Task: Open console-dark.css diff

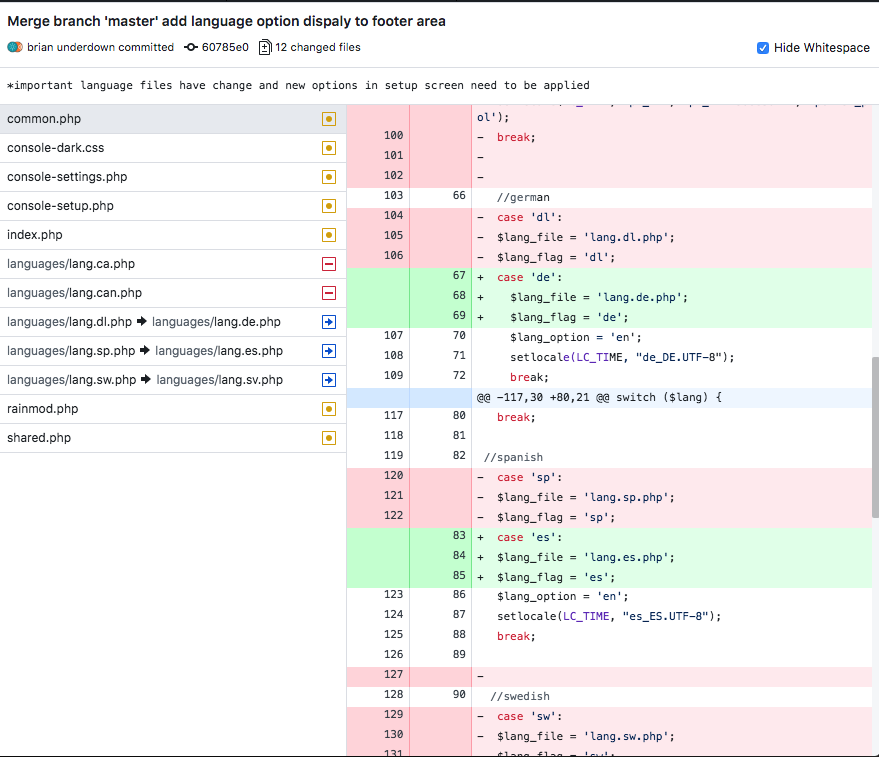Action: click(x=173, y=148)
